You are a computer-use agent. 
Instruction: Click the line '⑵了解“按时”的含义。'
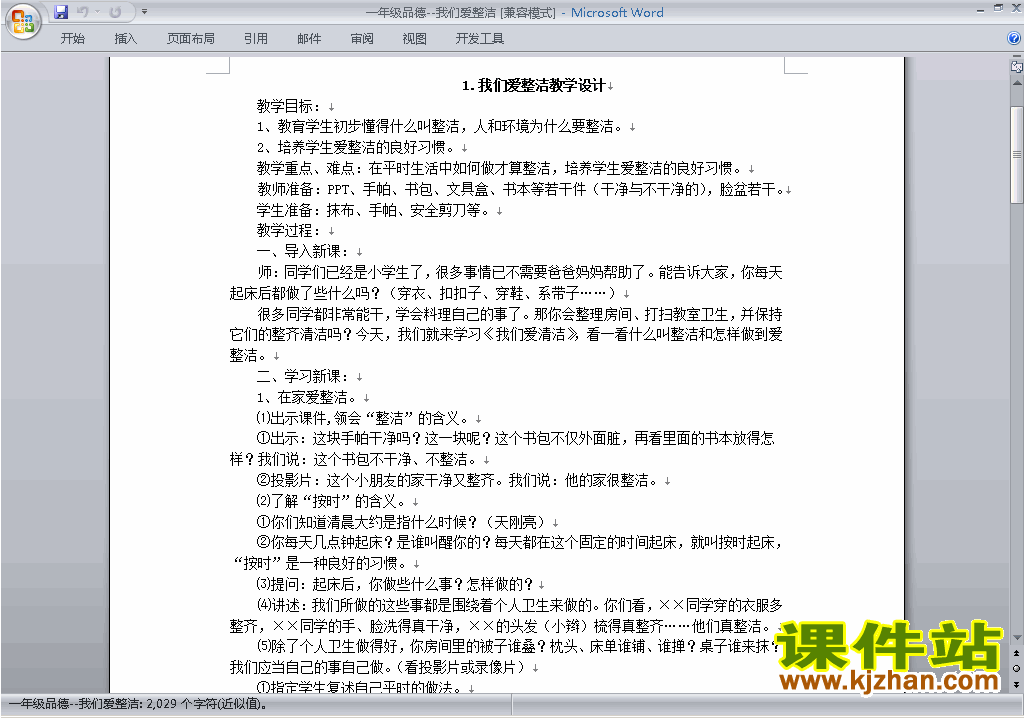point(332,502)
